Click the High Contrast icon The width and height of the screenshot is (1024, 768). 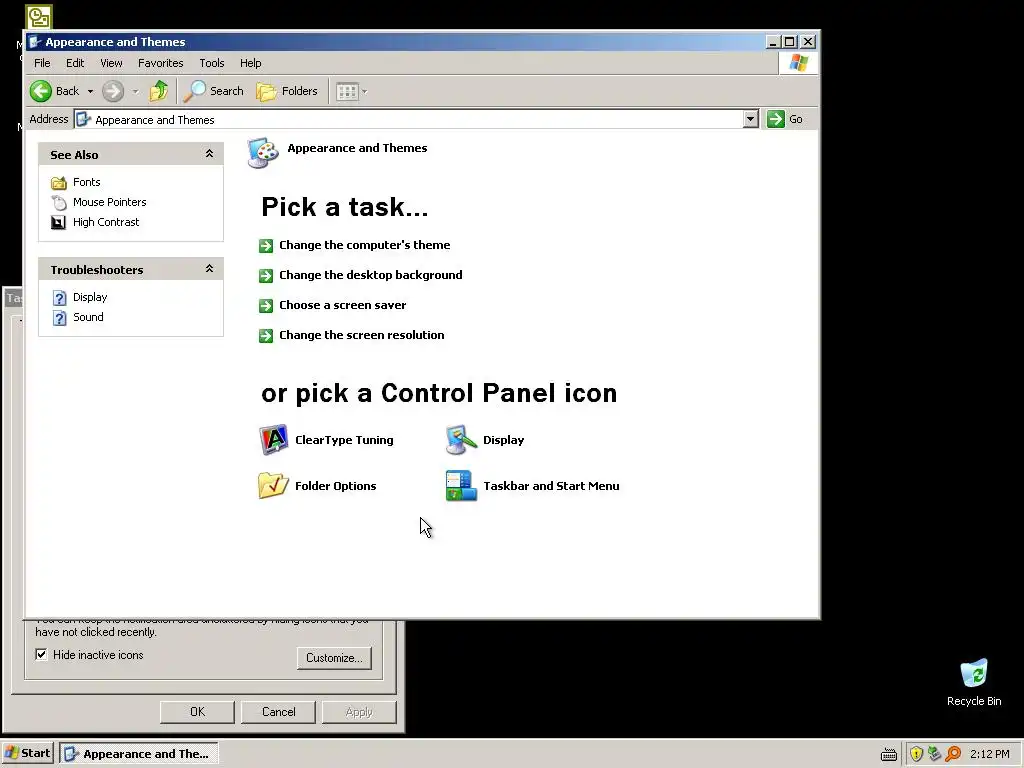[58, 223]
